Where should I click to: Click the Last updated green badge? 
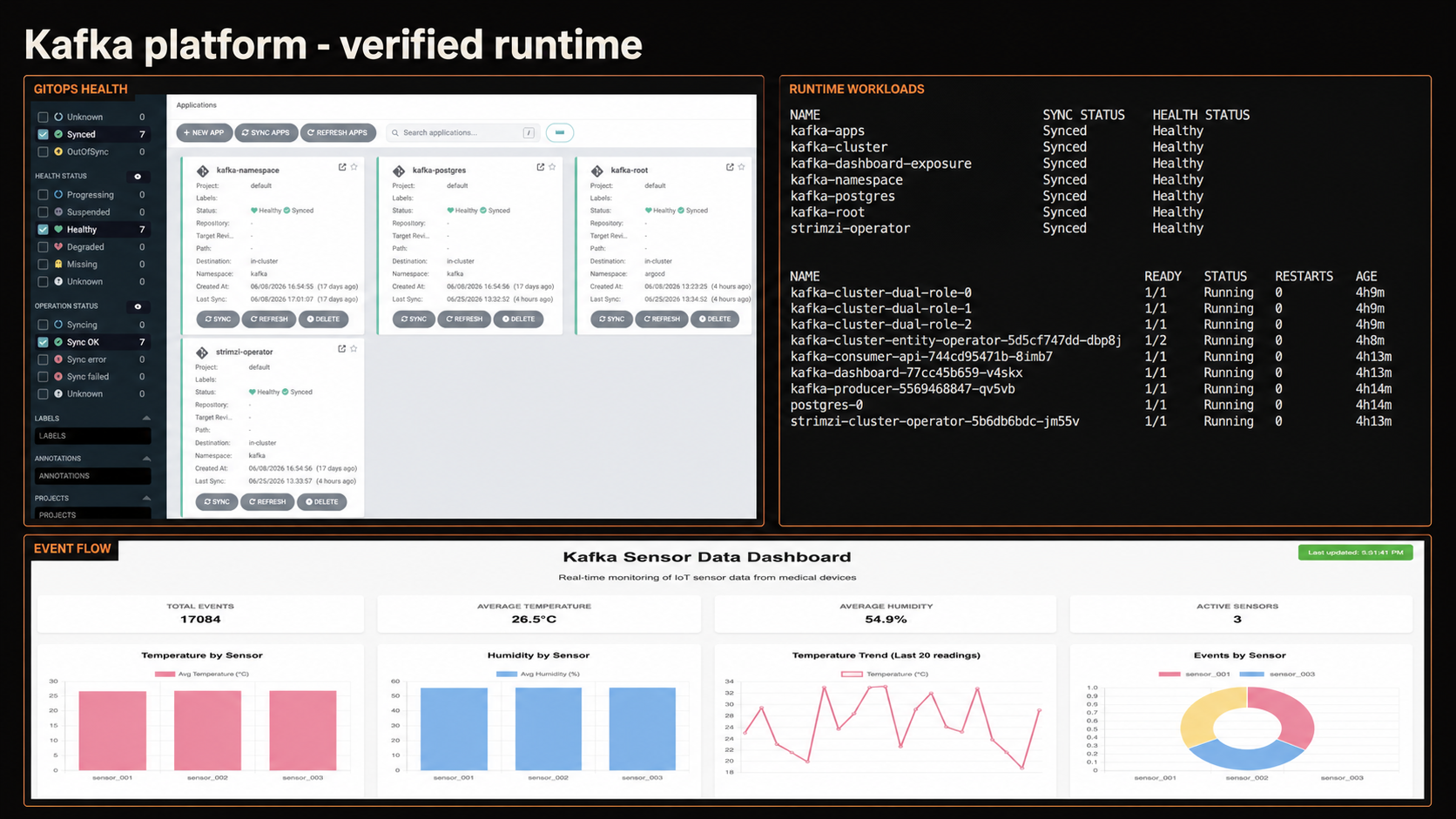pyautogui.click(x=1355, y=553)
